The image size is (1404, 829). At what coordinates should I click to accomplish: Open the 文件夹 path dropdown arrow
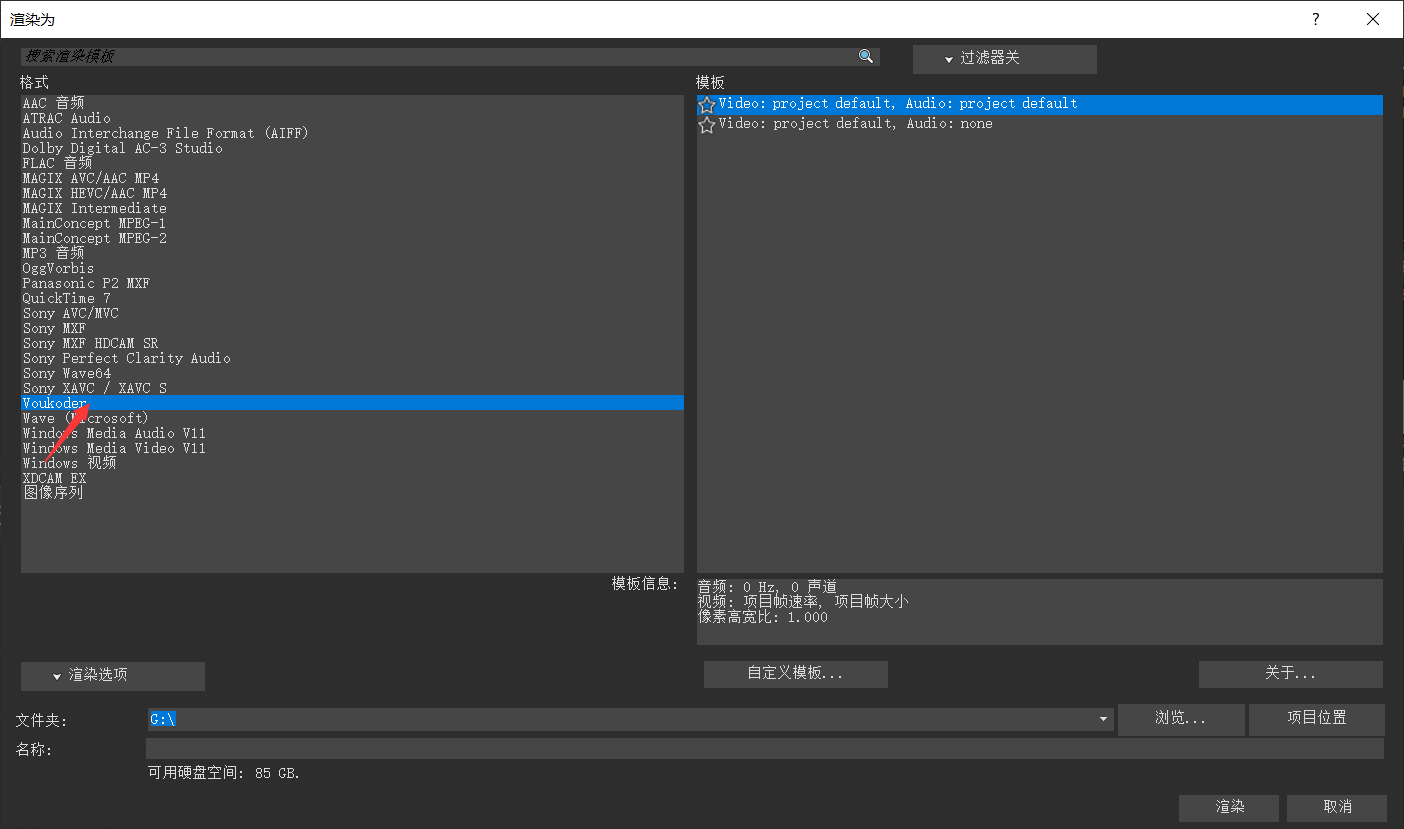[1104, 719]
